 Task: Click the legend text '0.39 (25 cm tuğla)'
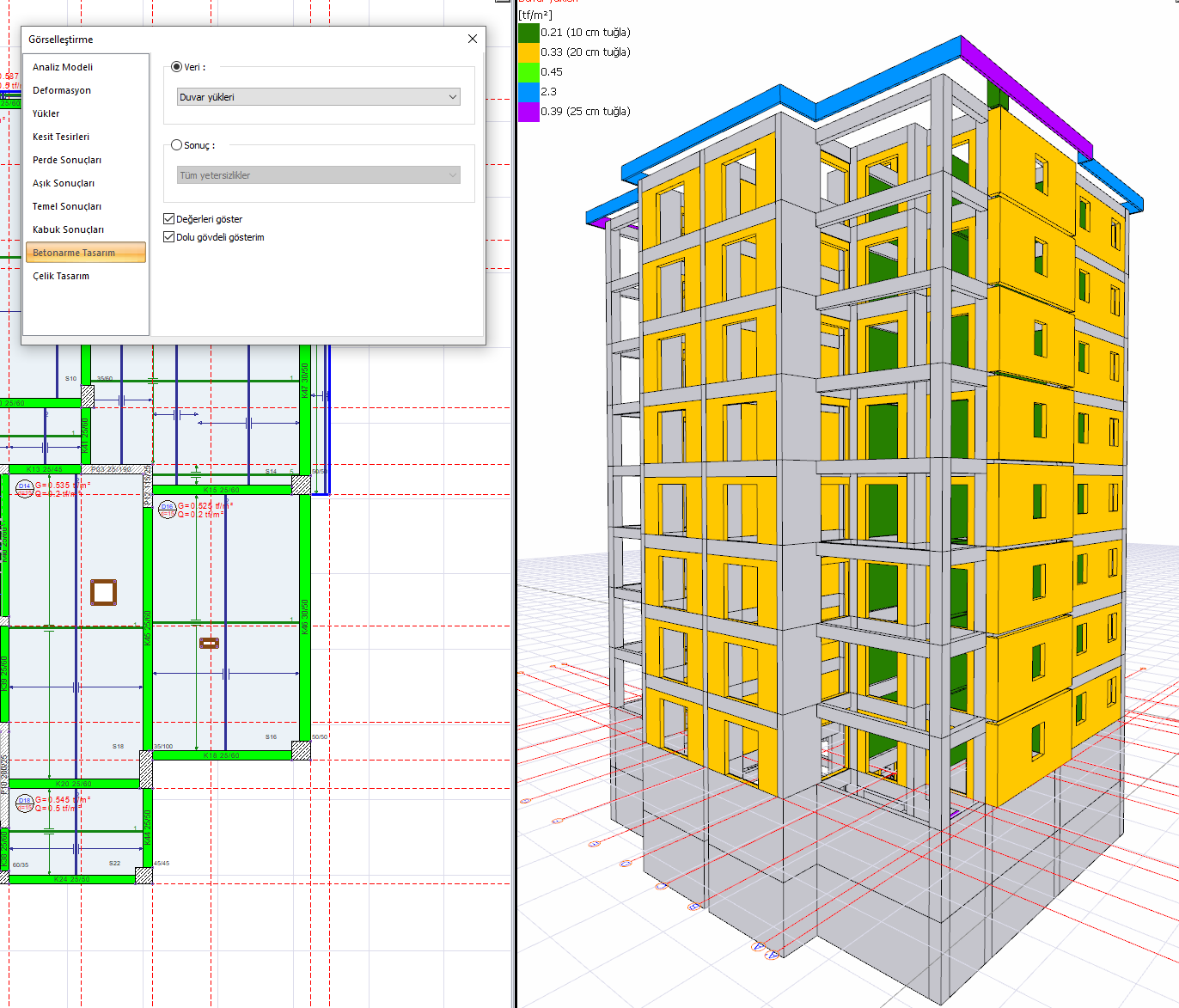point(586,112)
